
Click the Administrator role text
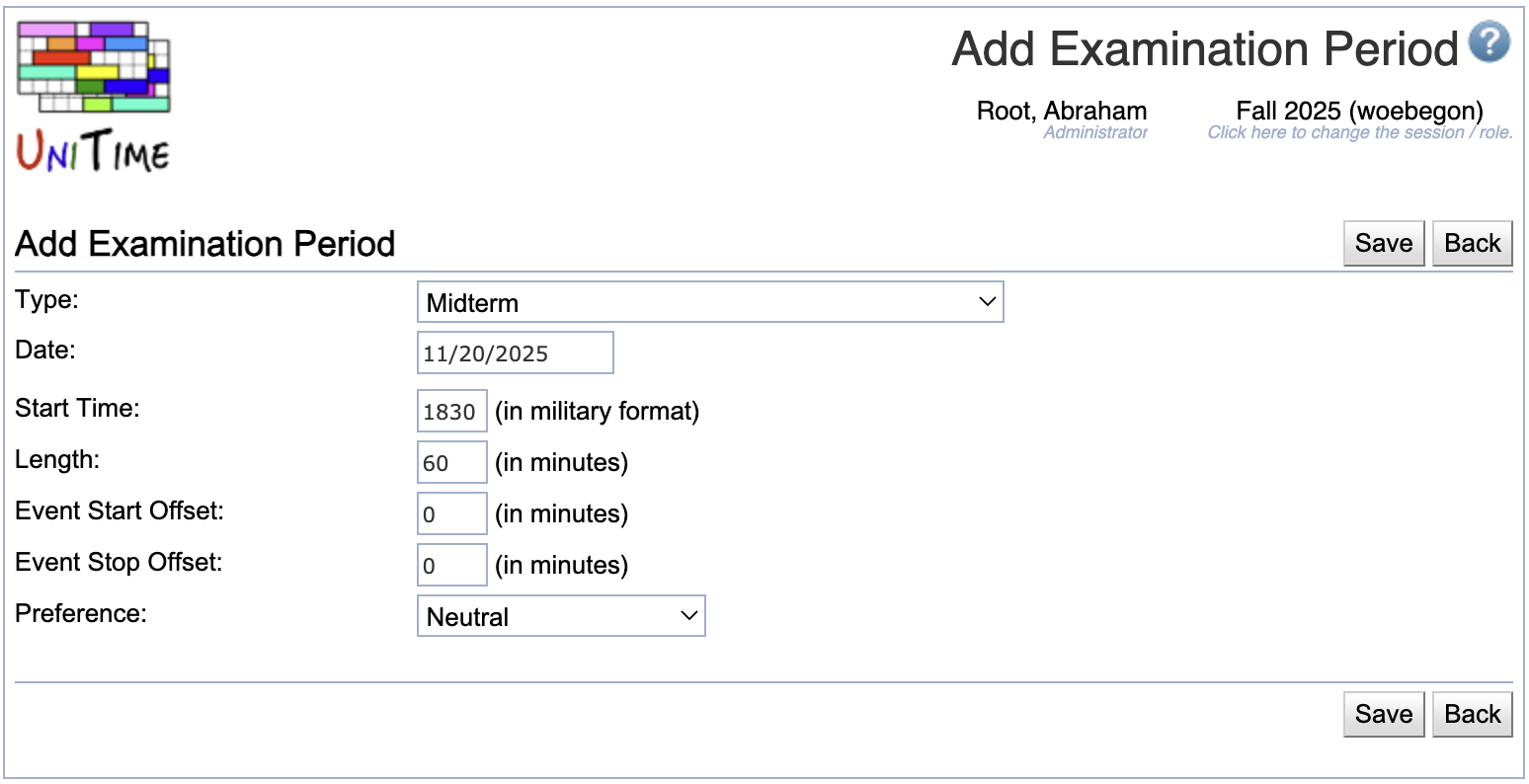click(1095, 132)
